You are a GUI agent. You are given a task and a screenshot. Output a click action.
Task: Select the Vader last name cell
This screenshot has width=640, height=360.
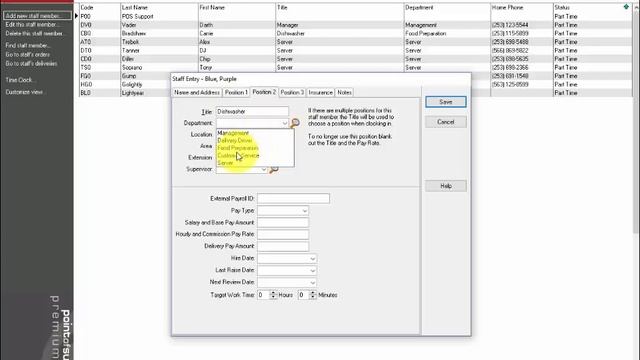pyautogui.click(x=159, y=25)
